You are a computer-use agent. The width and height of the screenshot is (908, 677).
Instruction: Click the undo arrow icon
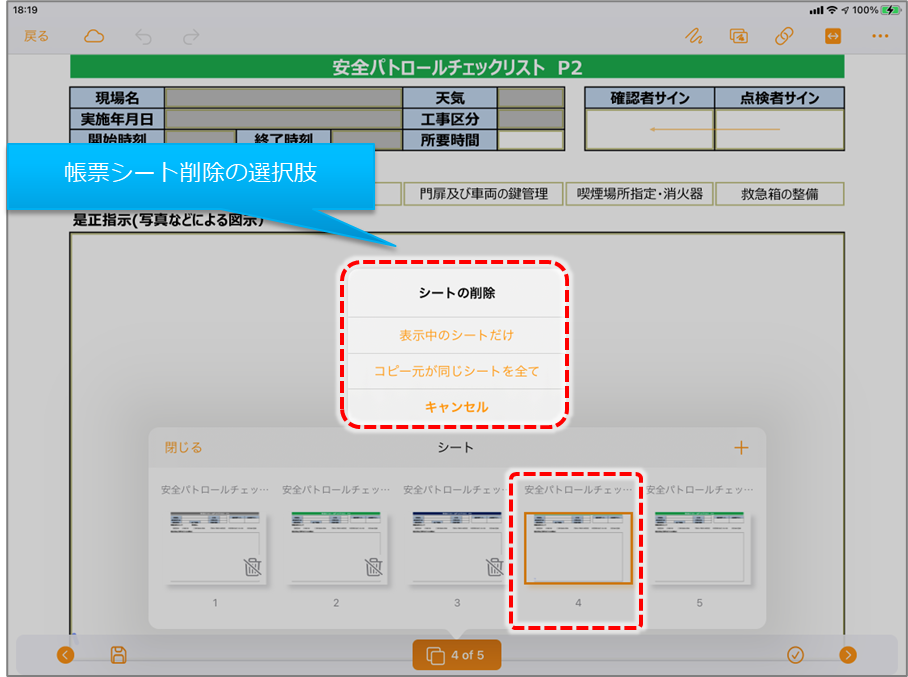144,36
